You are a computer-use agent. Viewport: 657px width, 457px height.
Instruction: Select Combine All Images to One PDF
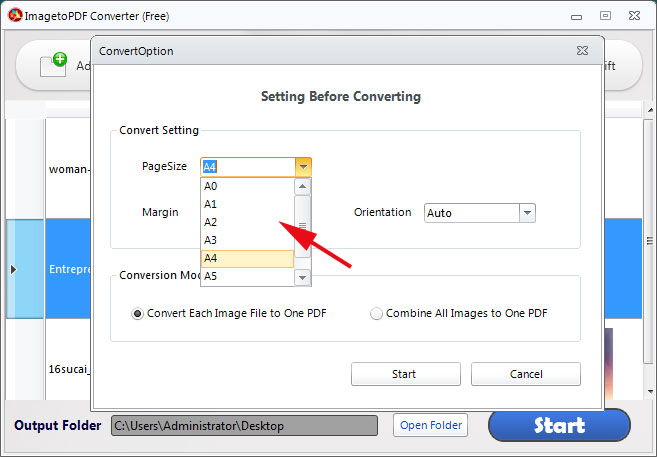[x=459, y=313]
